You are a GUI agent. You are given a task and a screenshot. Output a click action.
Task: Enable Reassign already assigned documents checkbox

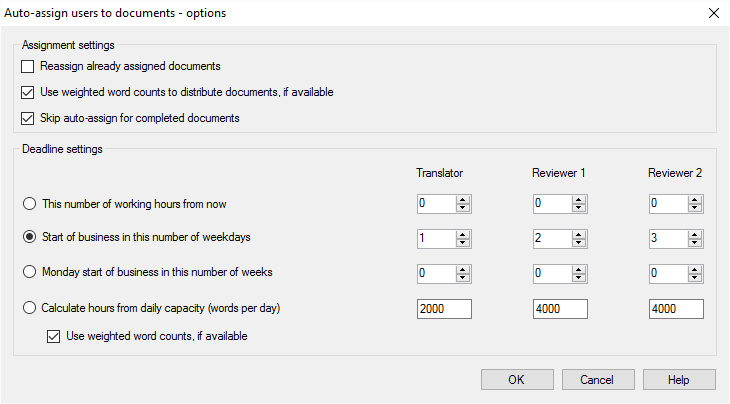click(x=27, y=67)
